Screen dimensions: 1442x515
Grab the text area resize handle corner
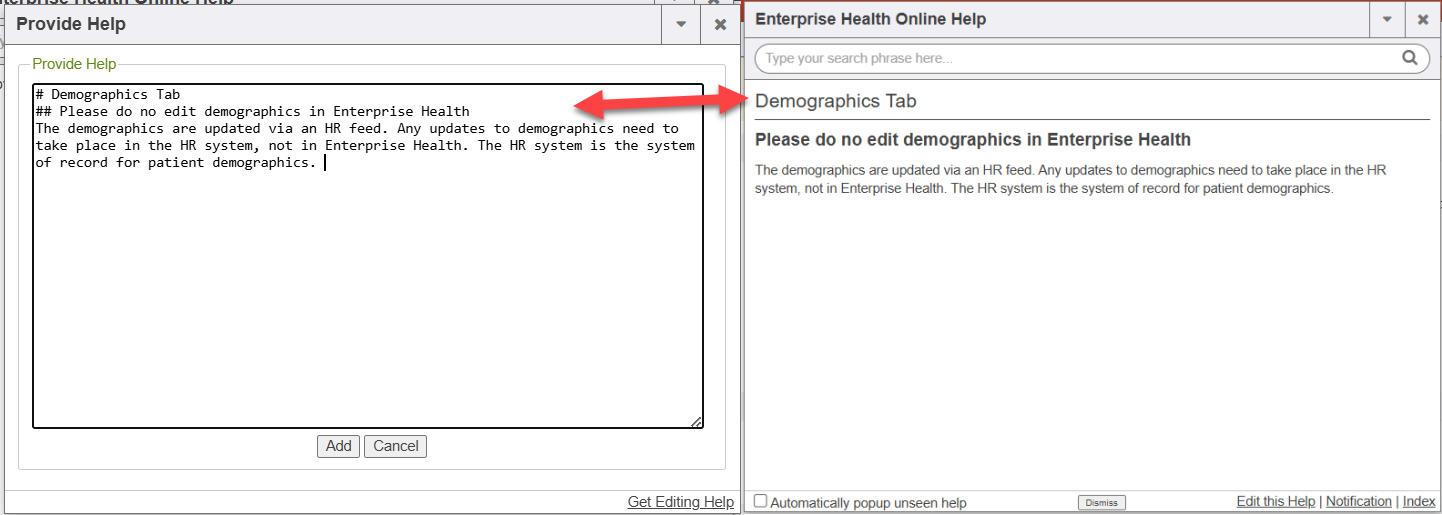tap(696, 422)
